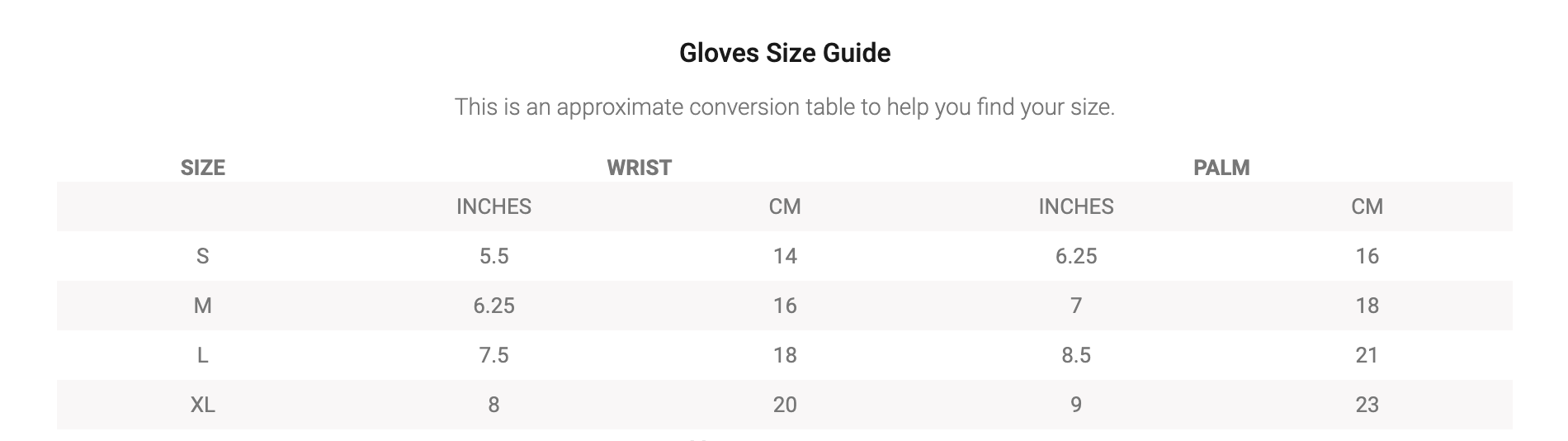Image resolution: width=1568 pixels, height=441 pixels.
Task: Select the SIZE column header
Action: (202, 168)
